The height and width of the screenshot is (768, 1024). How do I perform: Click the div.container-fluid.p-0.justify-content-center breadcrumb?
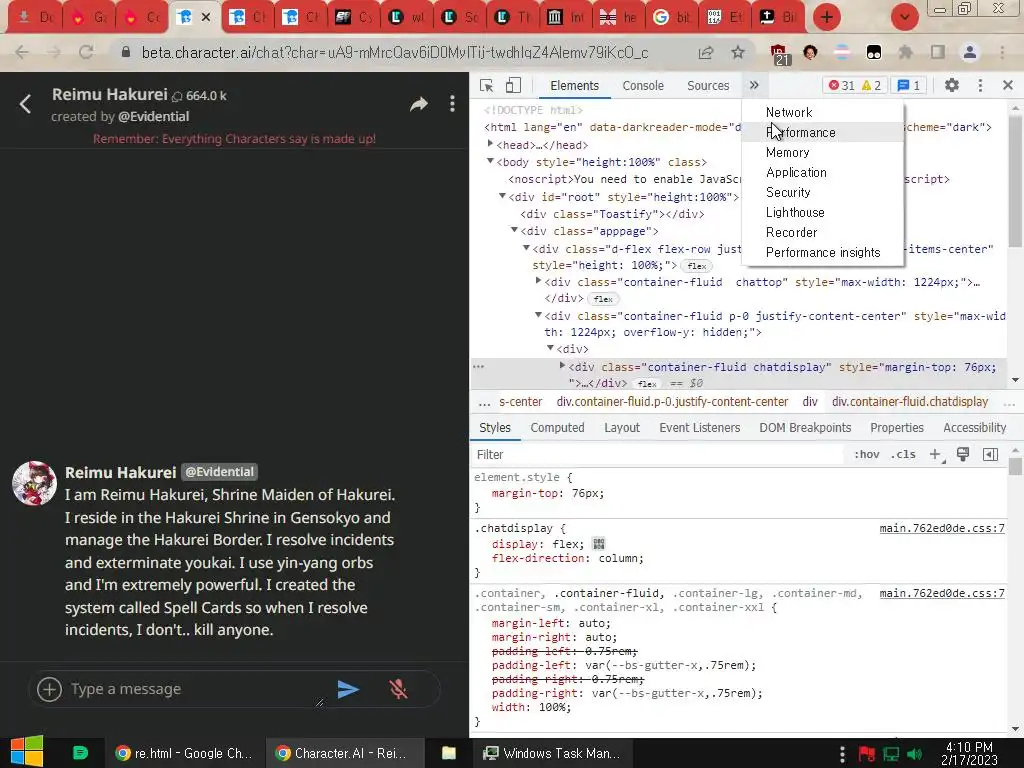(x=672, y=402)
